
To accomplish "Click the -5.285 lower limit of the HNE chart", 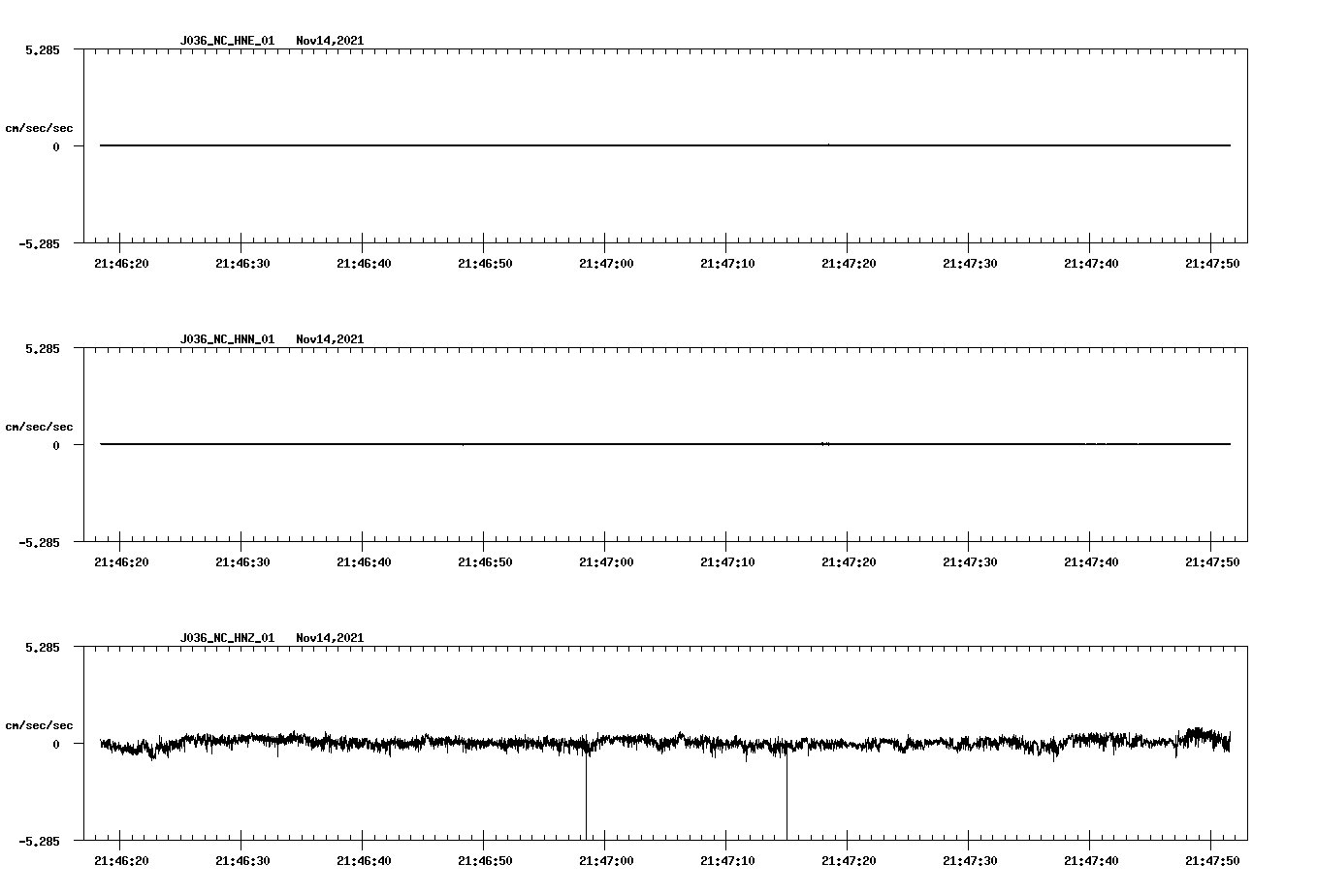I will click(x=40, y=244).
